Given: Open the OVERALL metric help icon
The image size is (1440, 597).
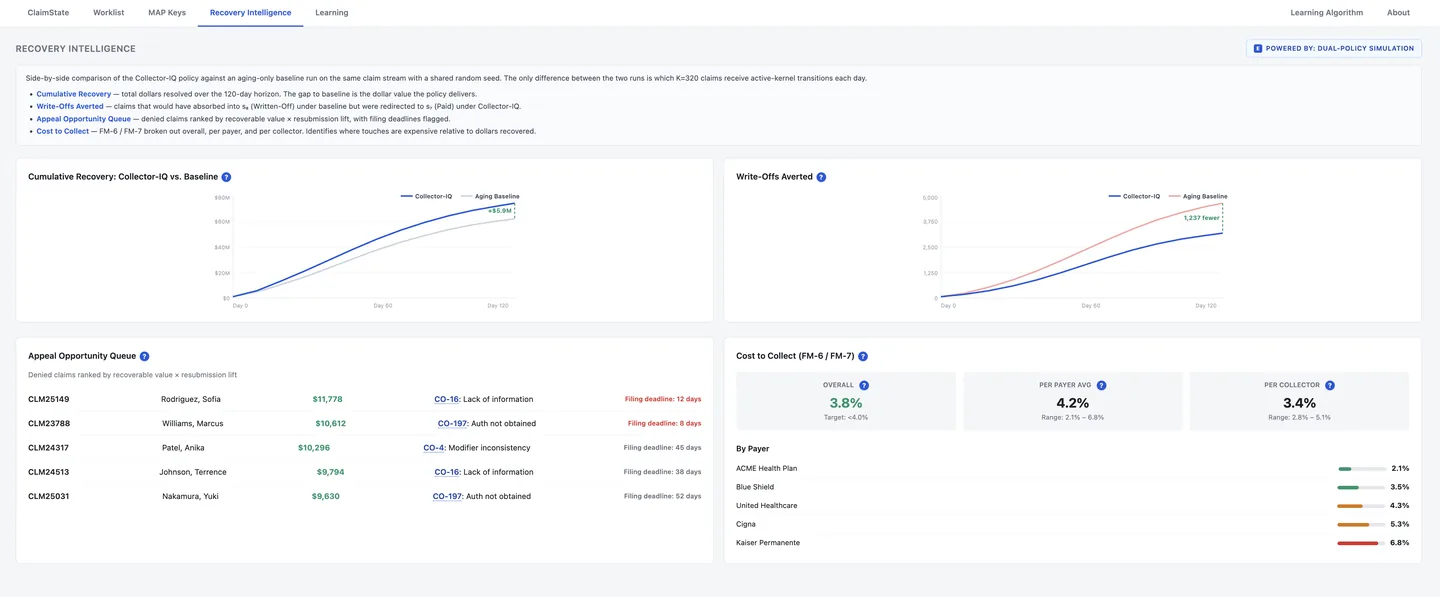Looking at the screenshot, I should (x=864, y=385).
